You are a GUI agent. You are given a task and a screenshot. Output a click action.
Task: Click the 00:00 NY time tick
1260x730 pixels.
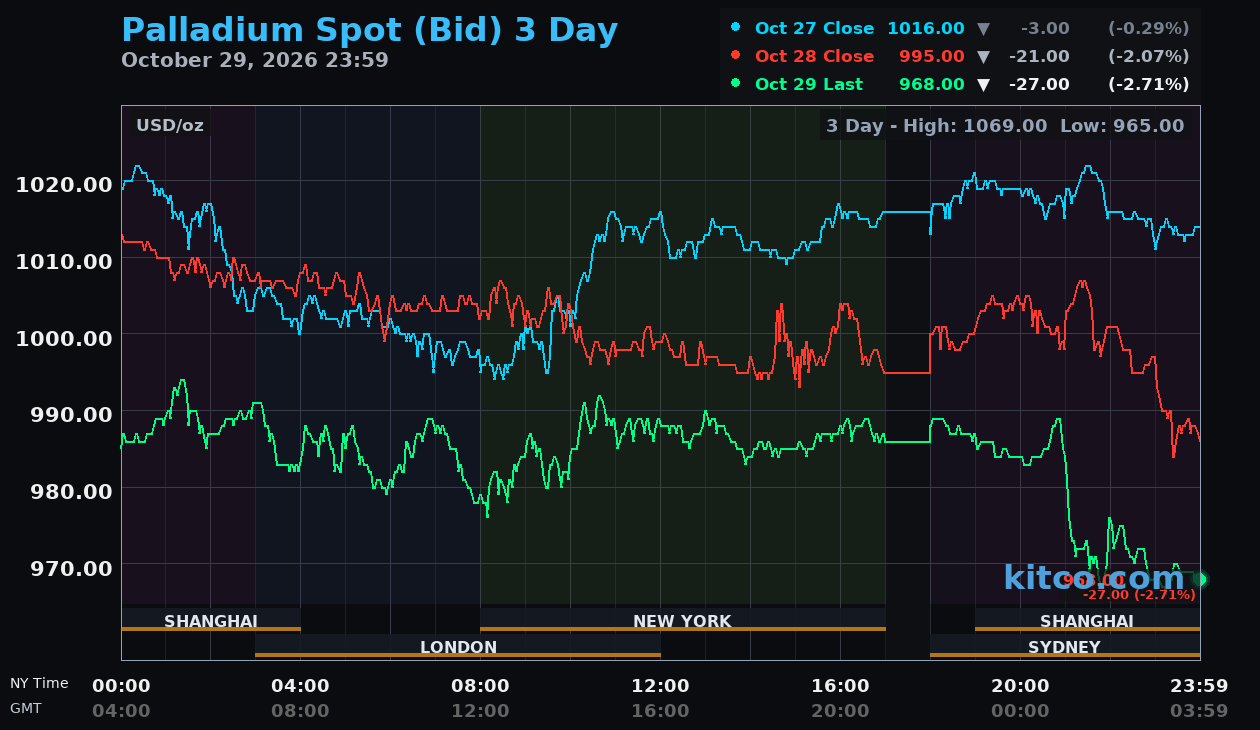pyautogui.click(x=121, y=686)
